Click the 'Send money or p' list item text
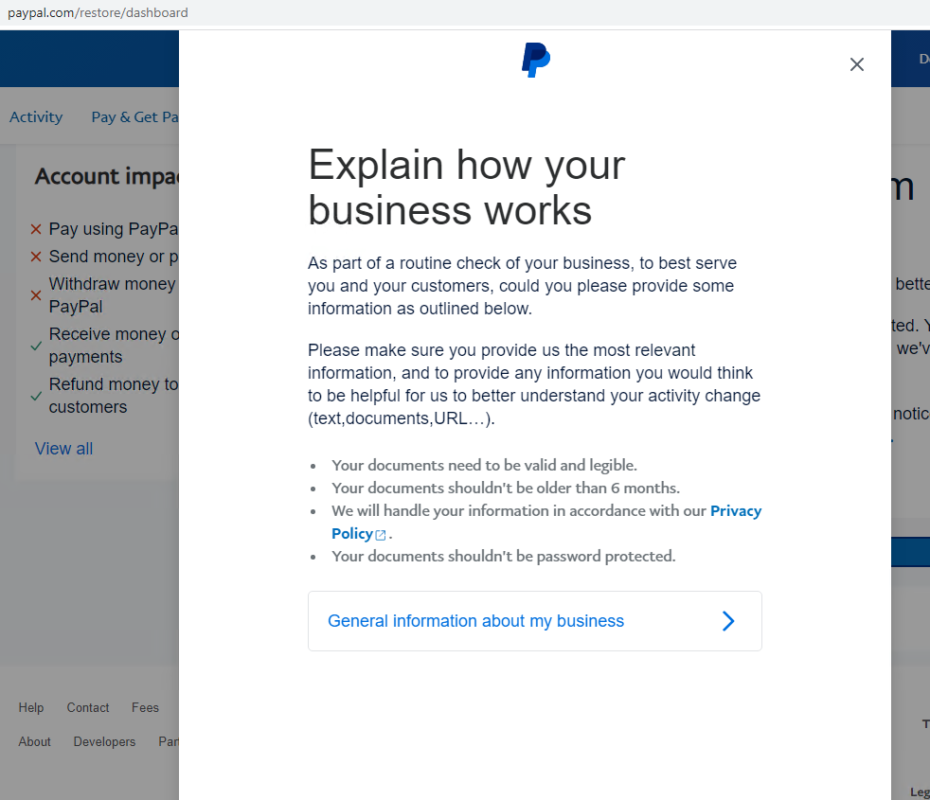The height and width of the screenshot is (800, 930). pyautogui.click(x=113, y=256)
